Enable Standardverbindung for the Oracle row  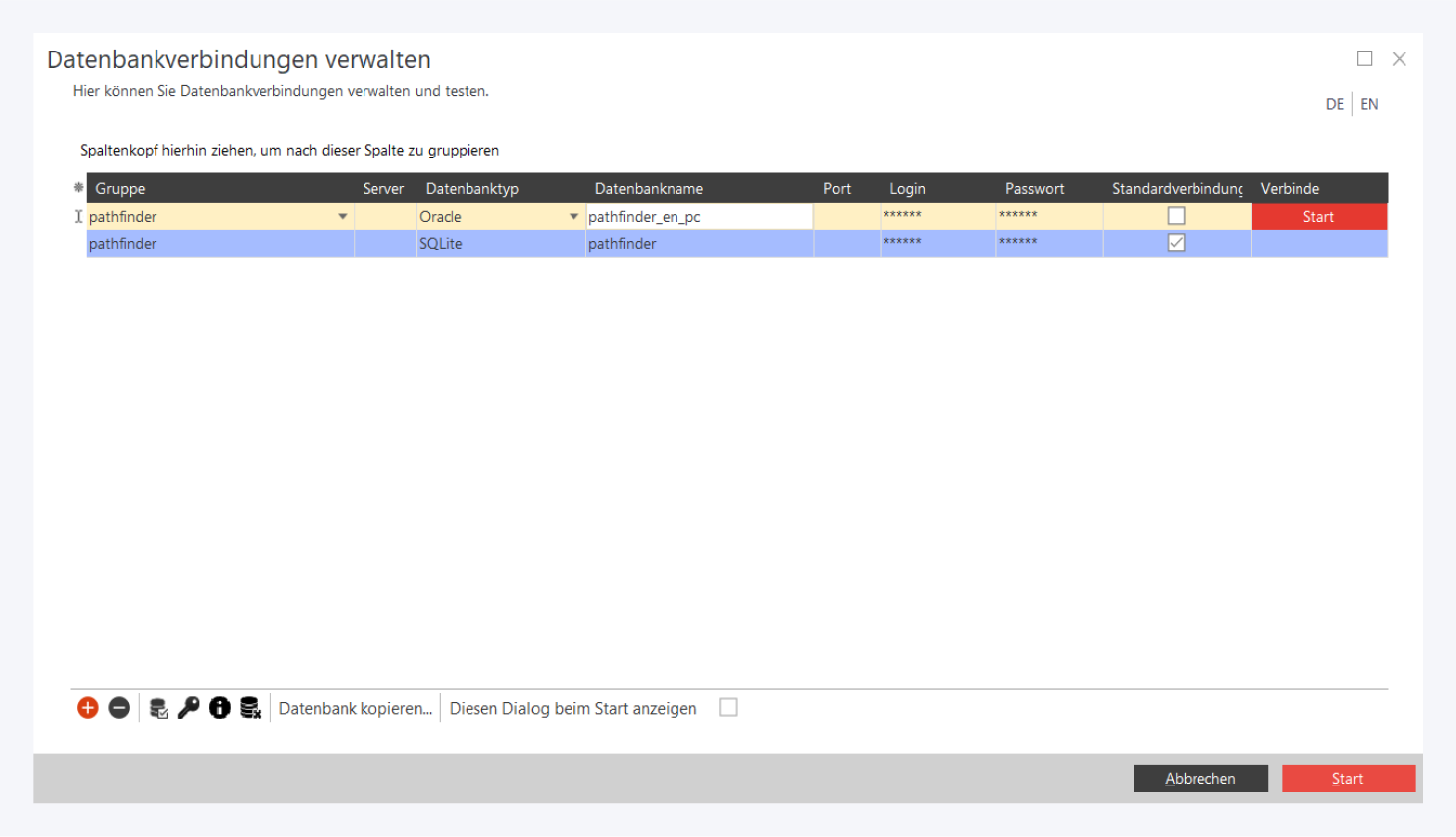(x=1176, y=215)
